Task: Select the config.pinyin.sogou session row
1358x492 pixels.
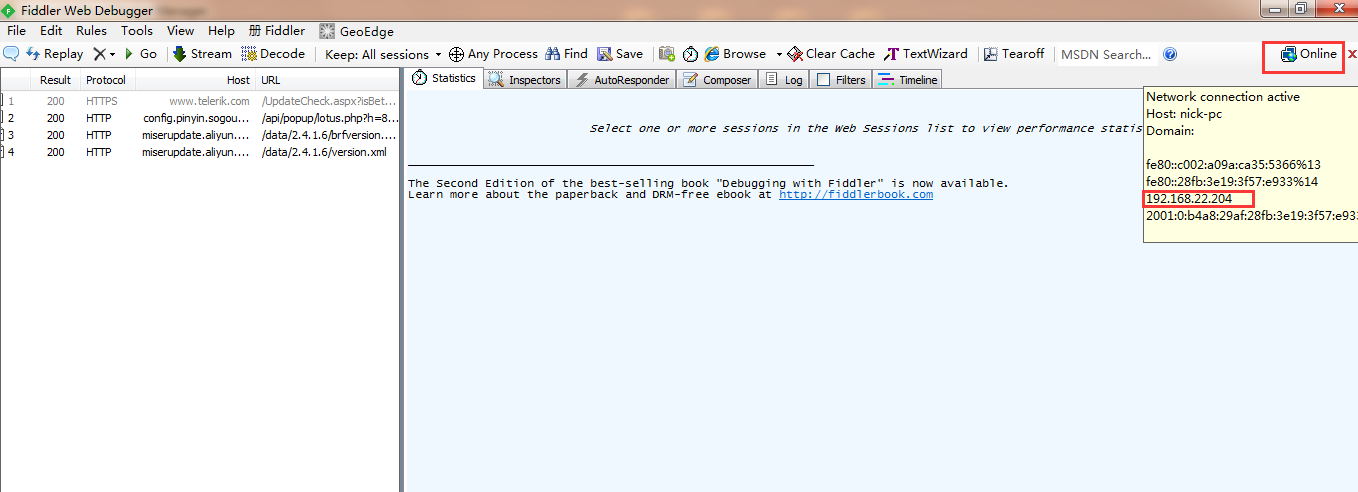Action: click(x=200, y=118)
